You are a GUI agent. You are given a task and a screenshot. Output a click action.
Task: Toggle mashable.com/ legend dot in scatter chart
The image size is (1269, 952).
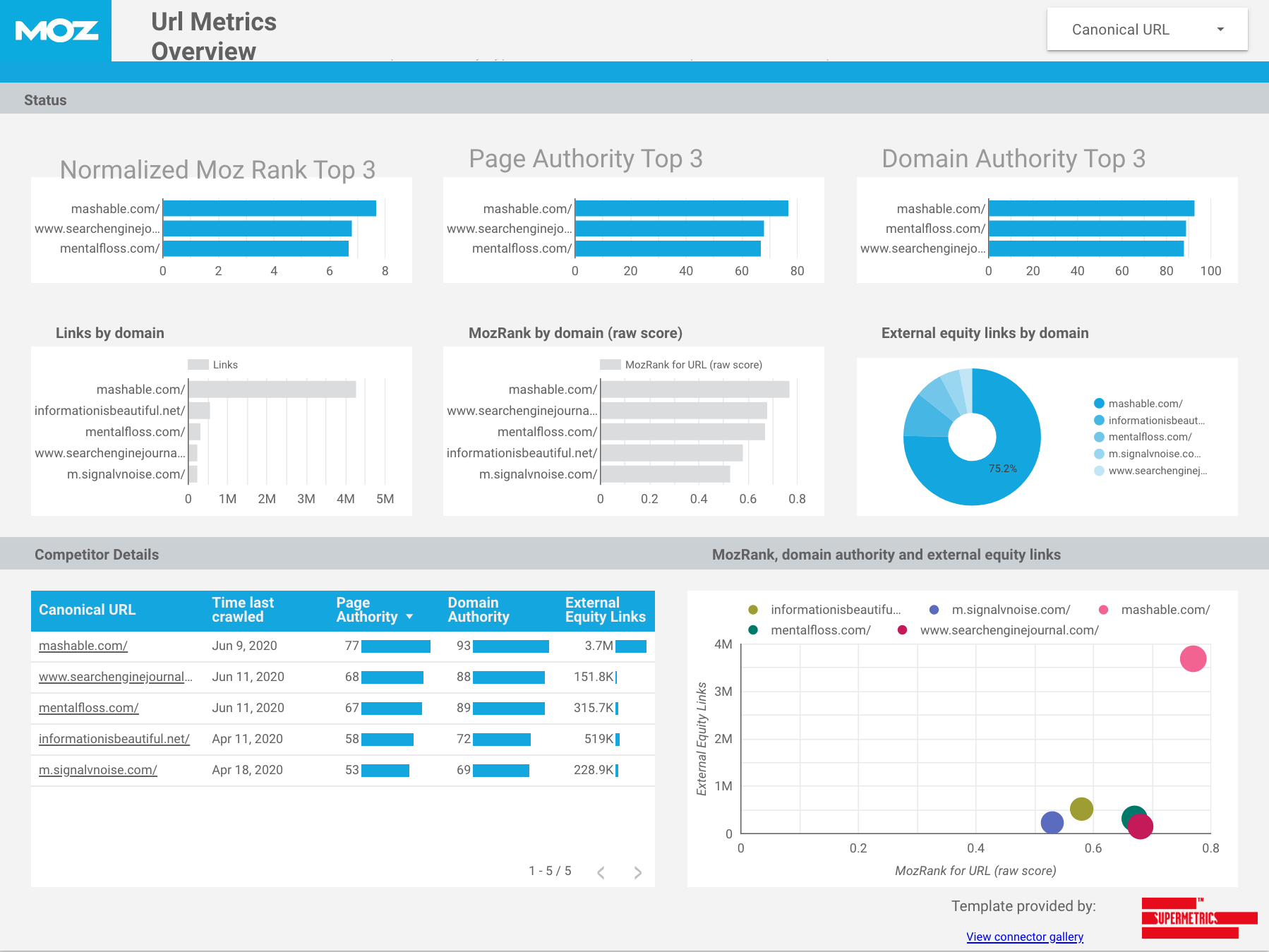point(1104,610)
